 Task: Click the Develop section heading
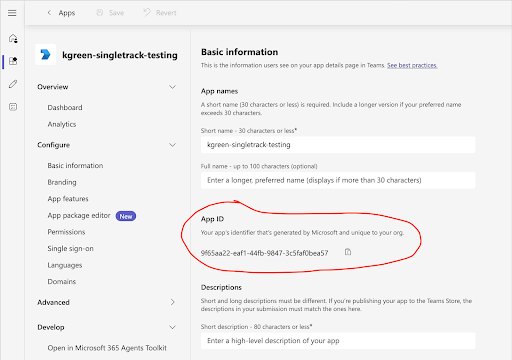click(51, 327)
